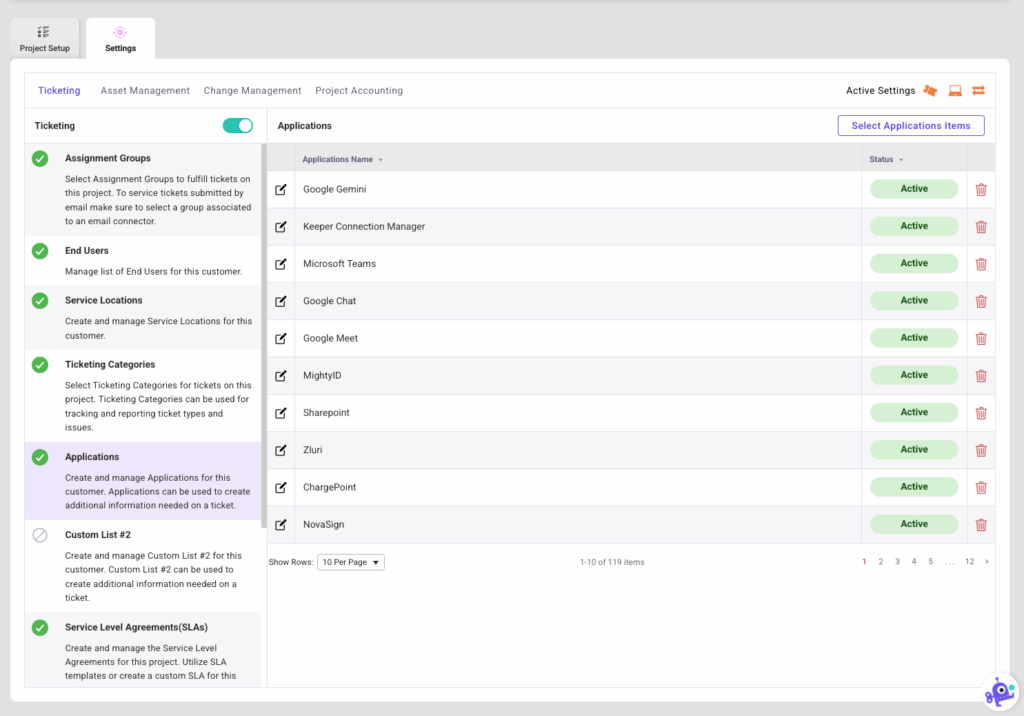Click the orange ticket icon near Active Settings
The height and width of the screenshot is (716, 1024).
click(930, 90)
